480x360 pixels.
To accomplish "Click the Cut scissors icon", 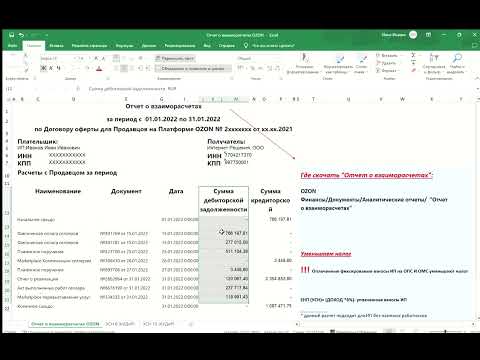I will [x=26, y=55].
